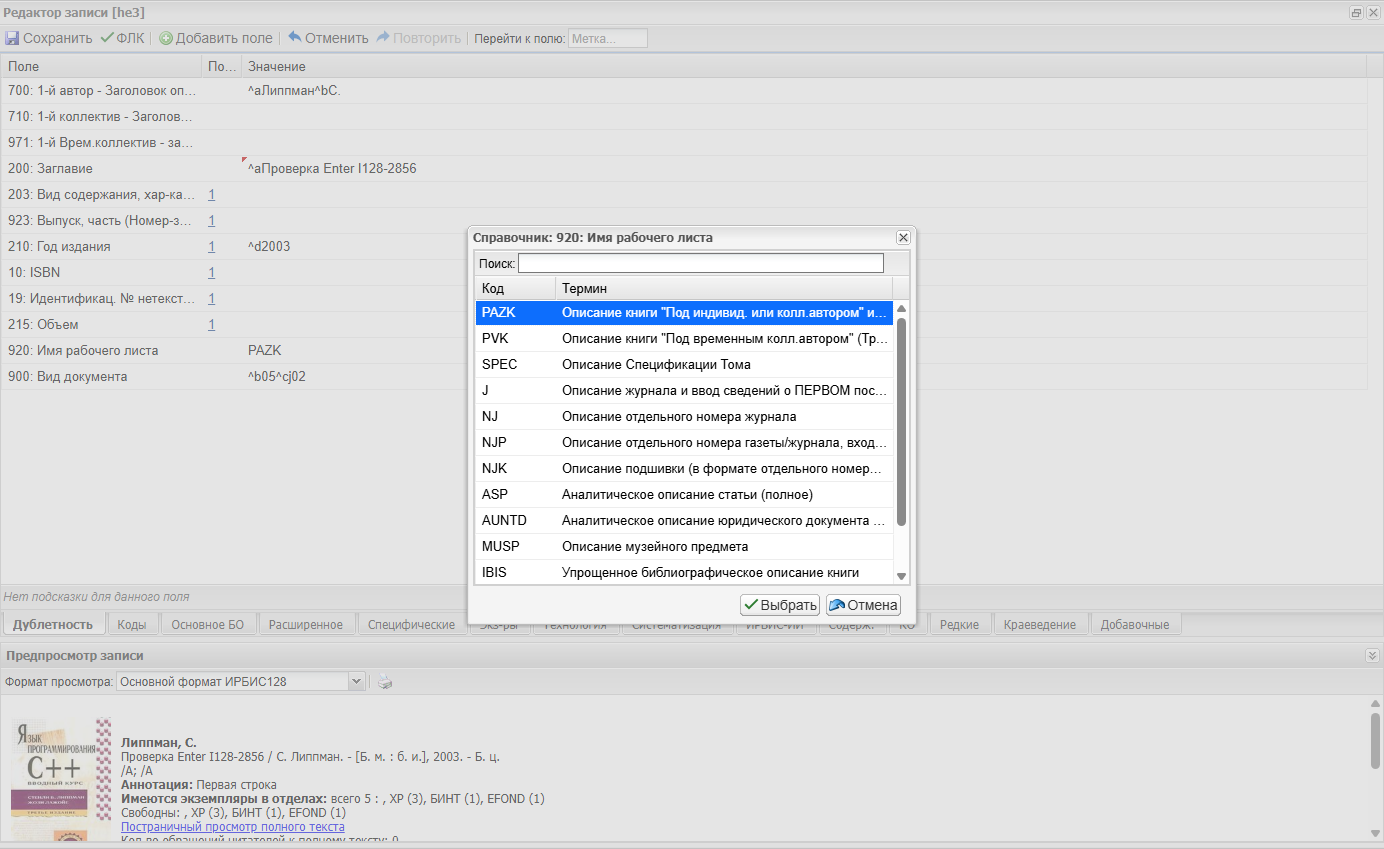The width and height of the screenshot is (1384, 849).
Task: Open Постраничный просмотр полного текста link
Action: pos(233,827)
